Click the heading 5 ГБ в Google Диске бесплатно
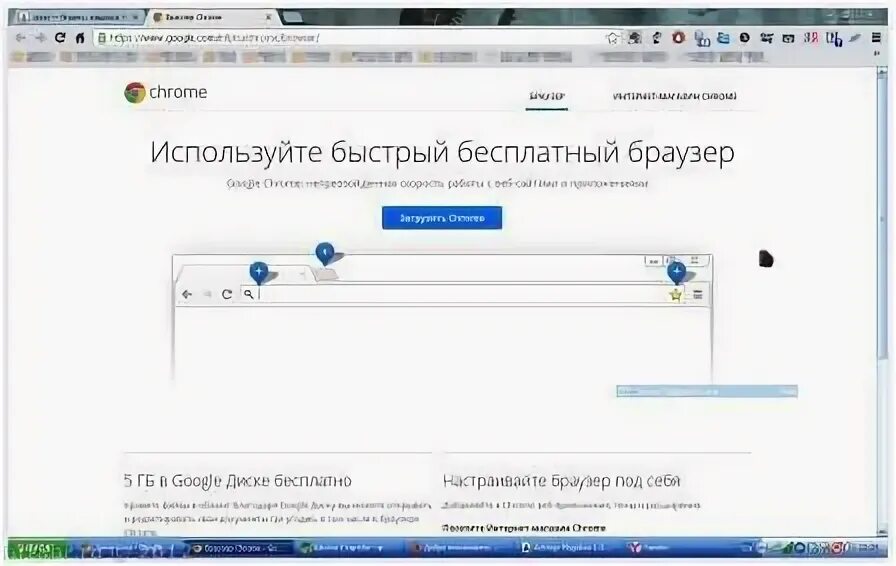Viewport: 896px width, 566px height. 238,481
